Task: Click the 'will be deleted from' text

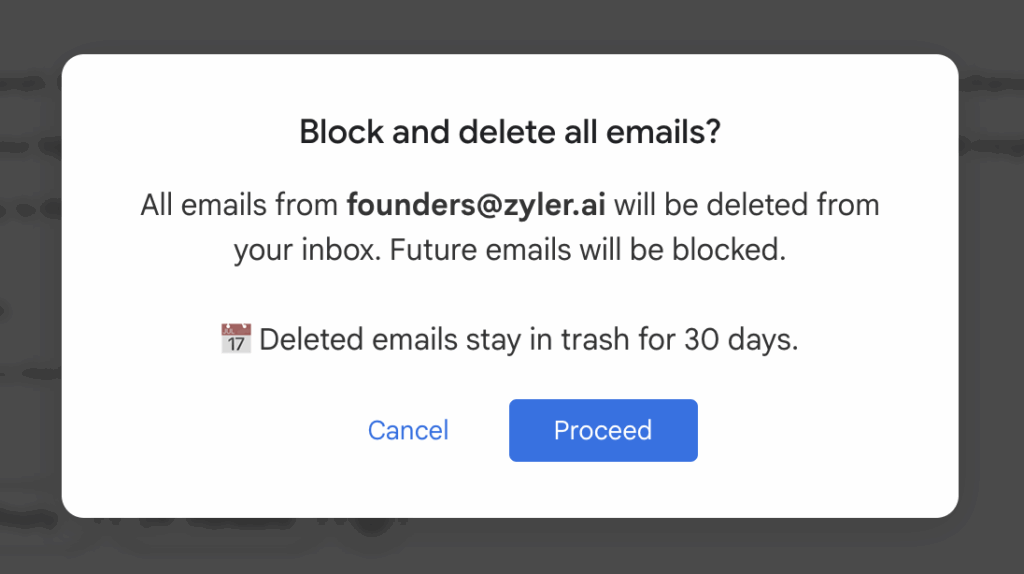Action: pyautogui.click(x=746, y=205)
